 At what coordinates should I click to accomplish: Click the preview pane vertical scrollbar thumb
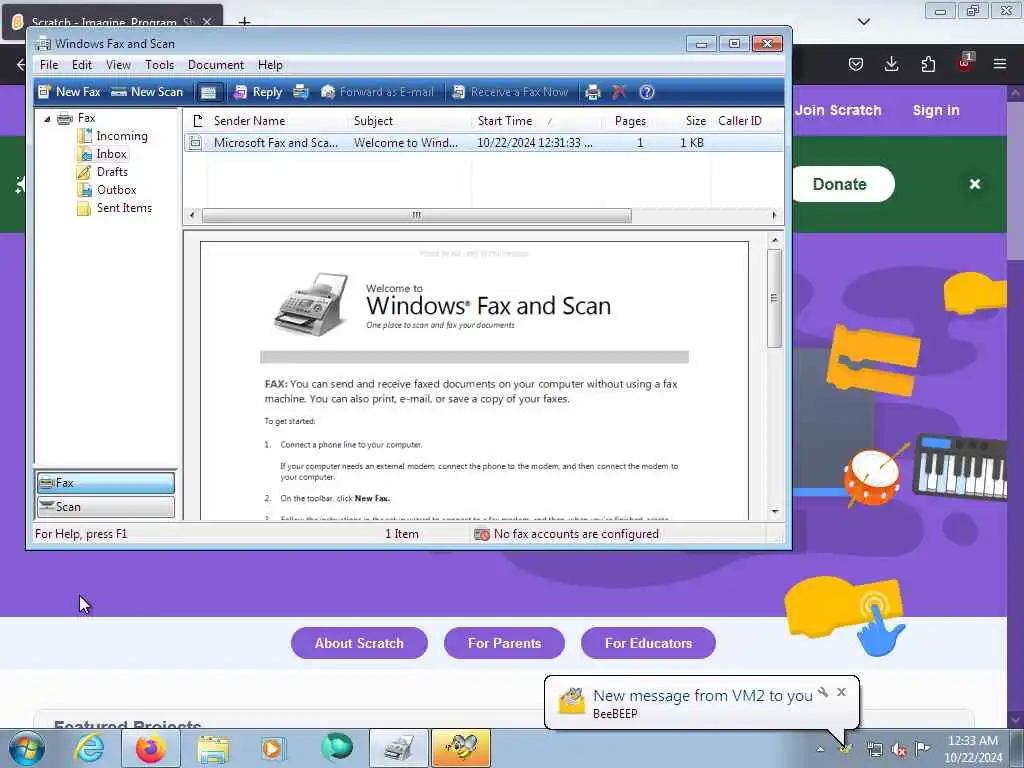[775, 298]
